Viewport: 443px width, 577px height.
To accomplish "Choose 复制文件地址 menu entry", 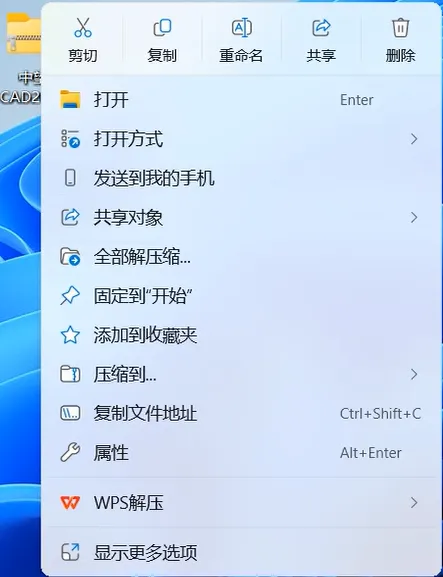I will pos(241,414).
